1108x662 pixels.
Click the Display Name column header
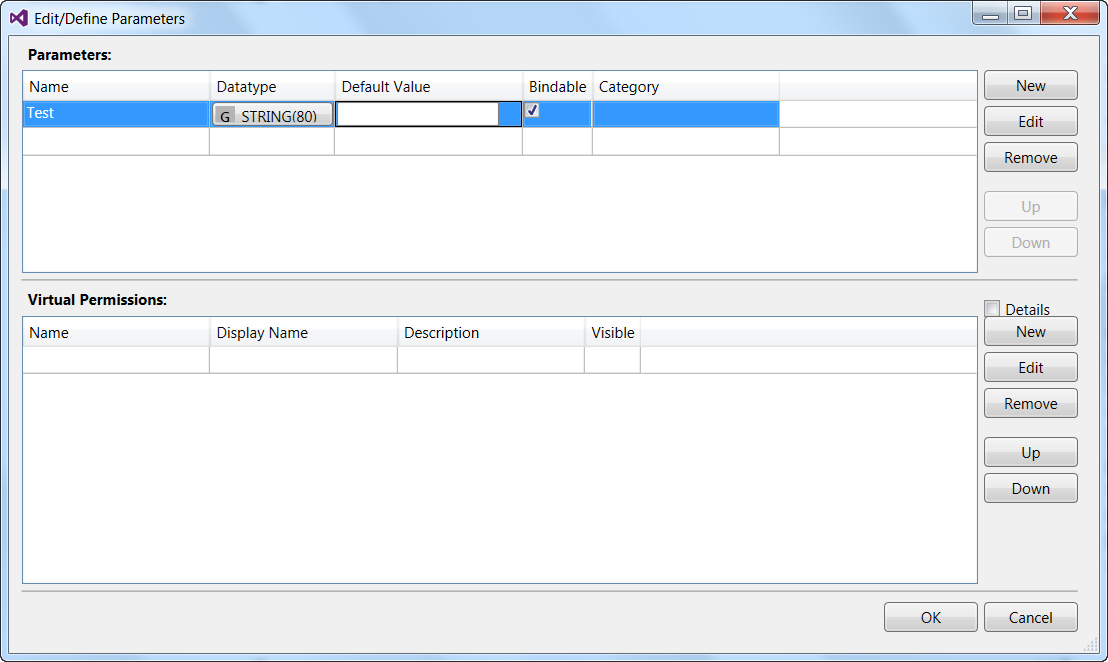pyautogui.click(x=303, y=333)
